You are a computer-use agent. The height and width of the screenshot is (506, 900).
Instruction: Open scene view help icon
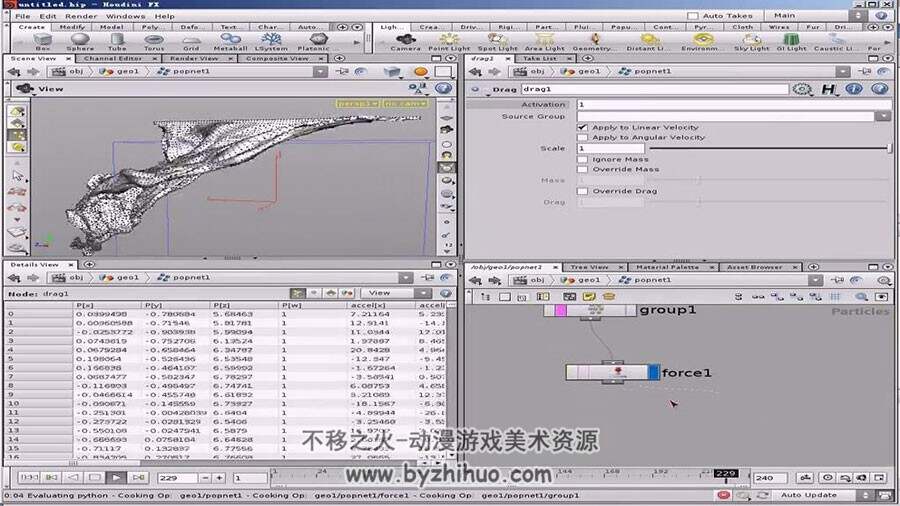pos(443,88)
